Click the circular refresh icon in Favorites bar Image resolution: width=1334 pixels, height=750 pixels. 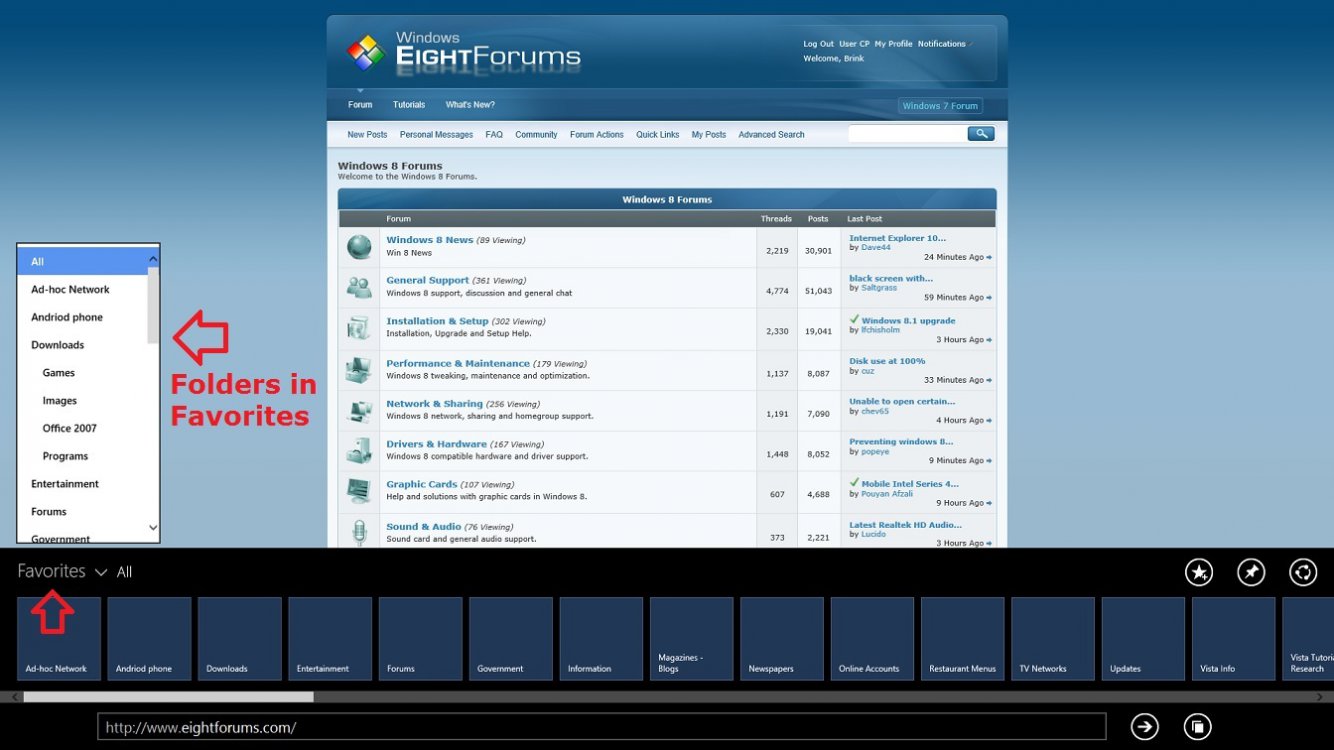coord(1302,572)
